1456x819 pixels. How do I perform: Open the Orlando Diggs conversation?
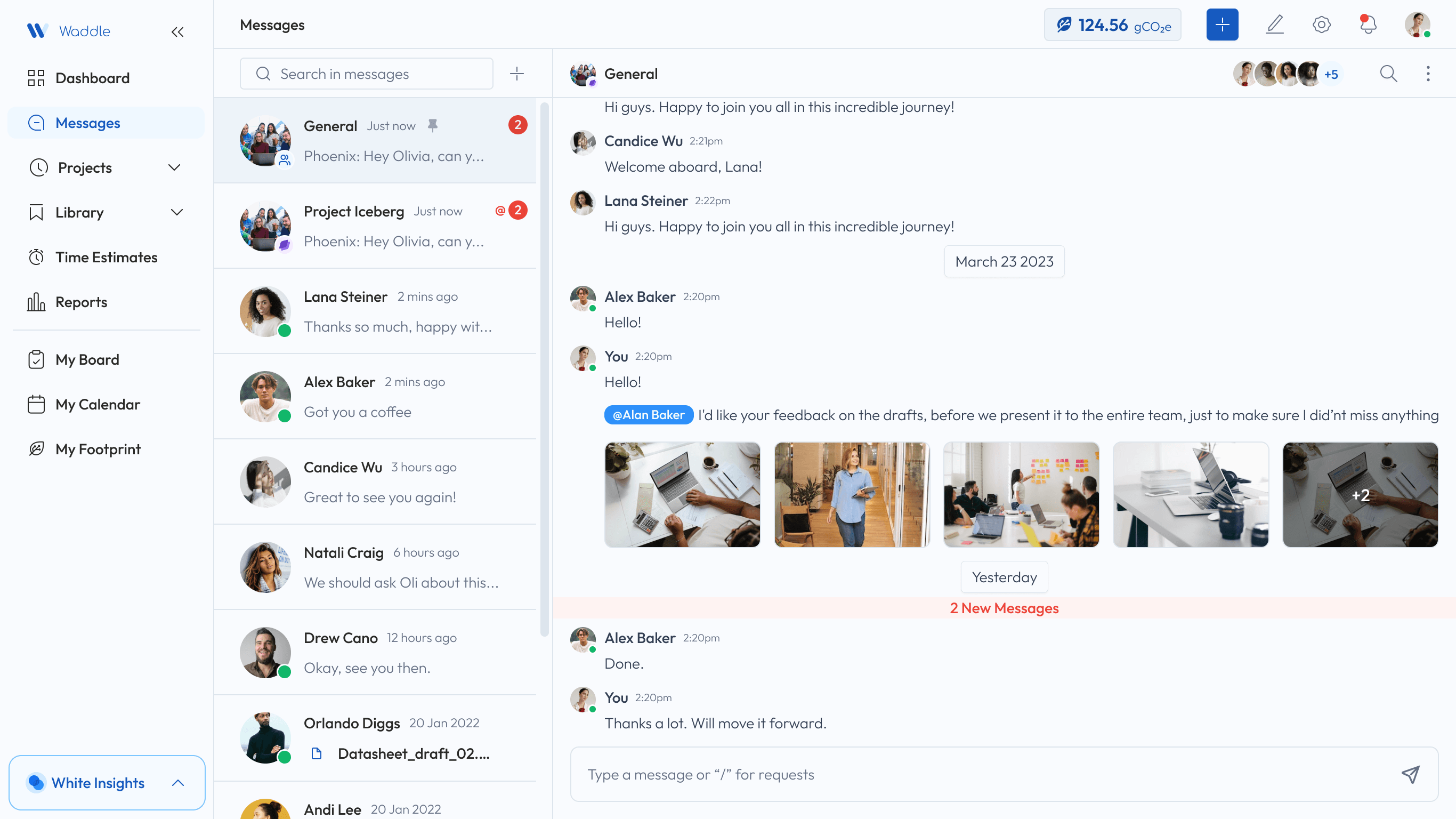(375, 738)
